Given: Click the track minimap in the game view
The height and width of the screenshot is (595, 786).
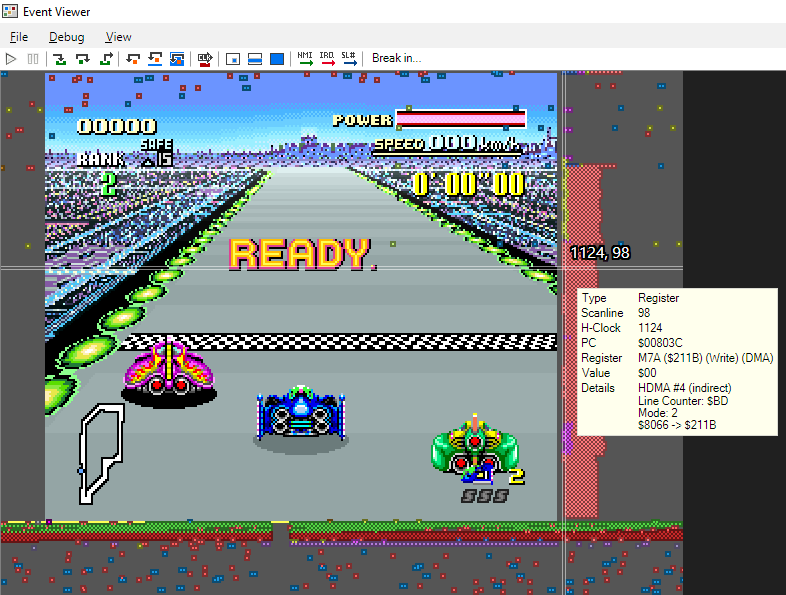Looking at the screenshot, I should (102, 454).
